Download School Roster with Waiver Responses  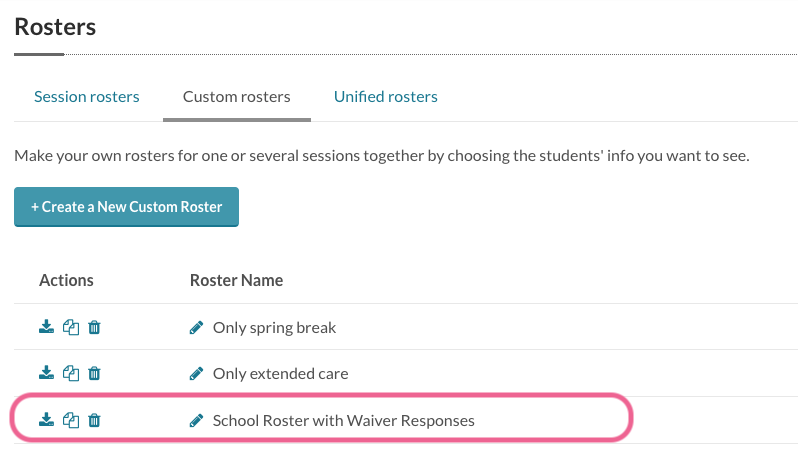pos(46,419)
